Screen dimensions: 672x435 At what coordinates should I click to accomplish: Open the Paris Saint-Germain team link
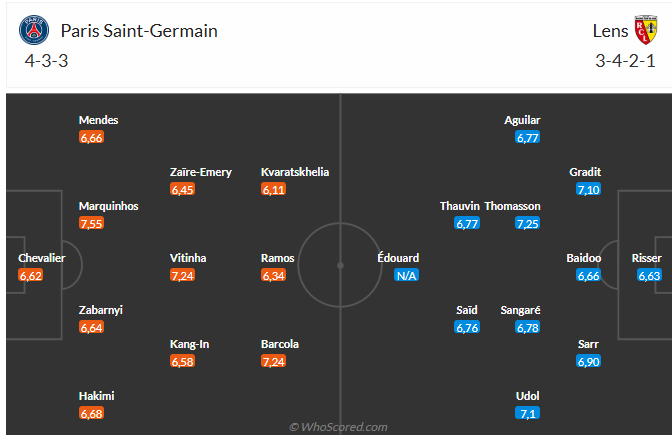tap(139, 31)
